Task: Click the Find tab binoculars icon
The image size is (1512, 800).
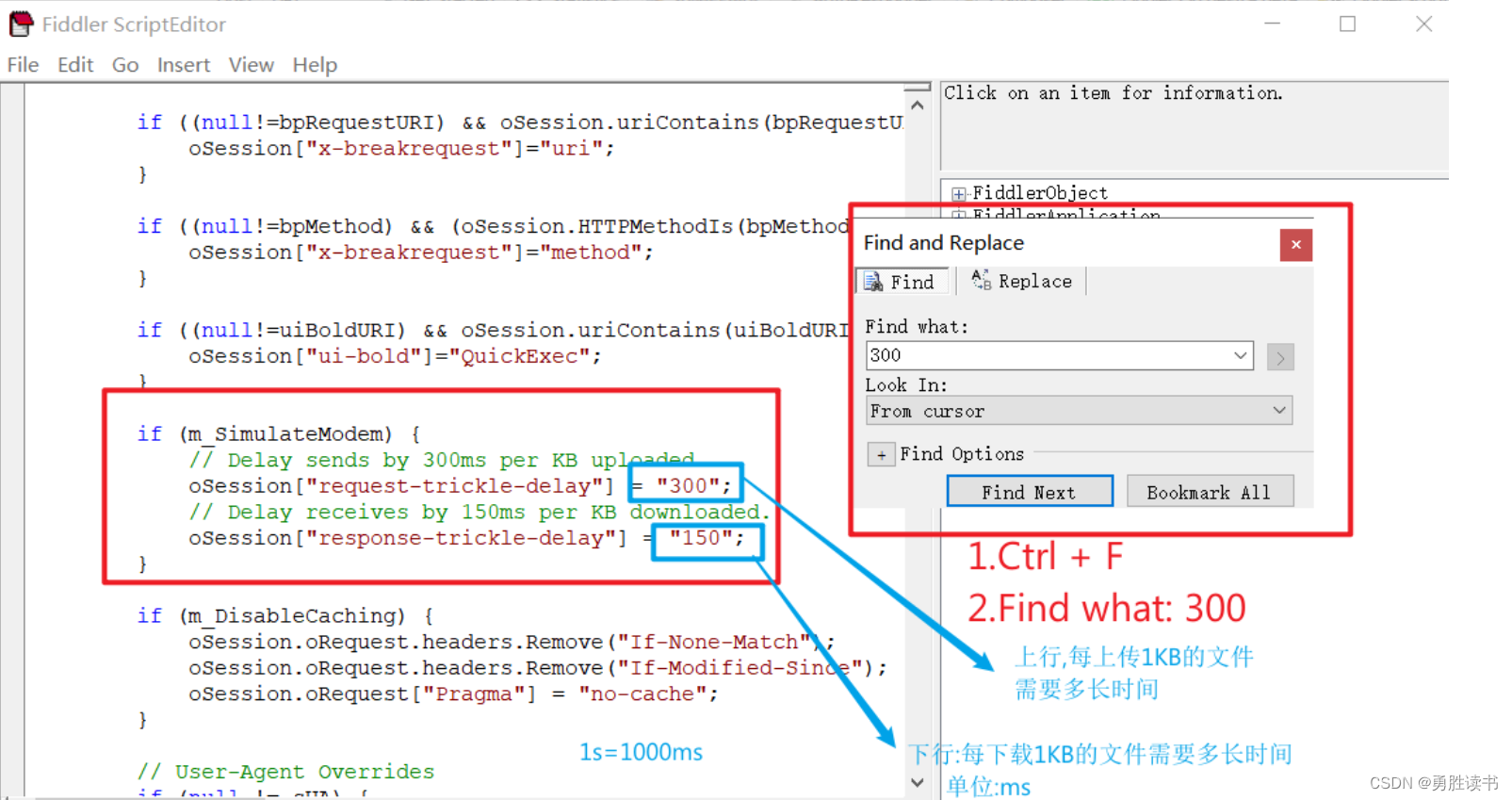Action: 873,282
